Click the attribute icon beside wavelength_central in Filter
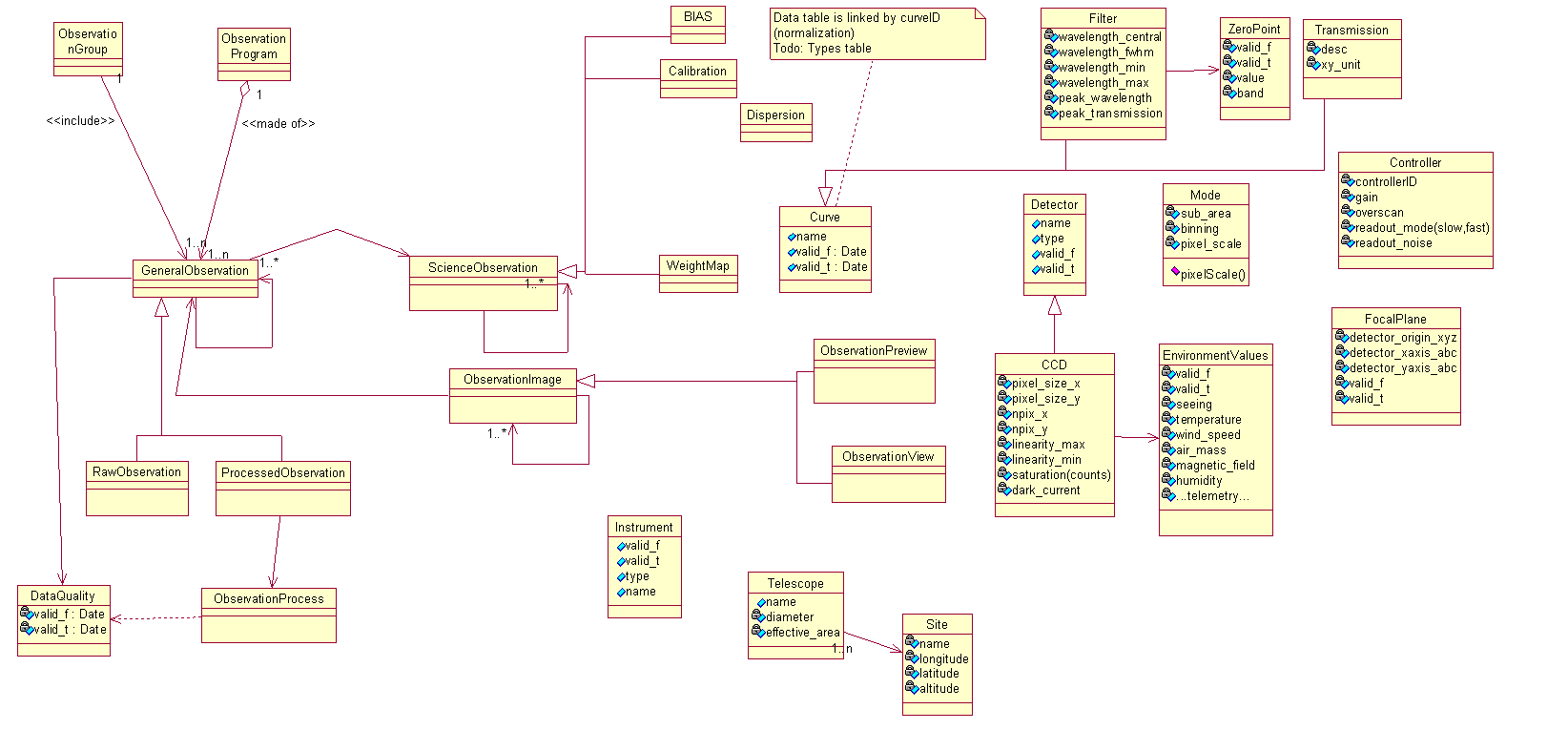Screen dimensions: 1568x751 [1050, 36]
